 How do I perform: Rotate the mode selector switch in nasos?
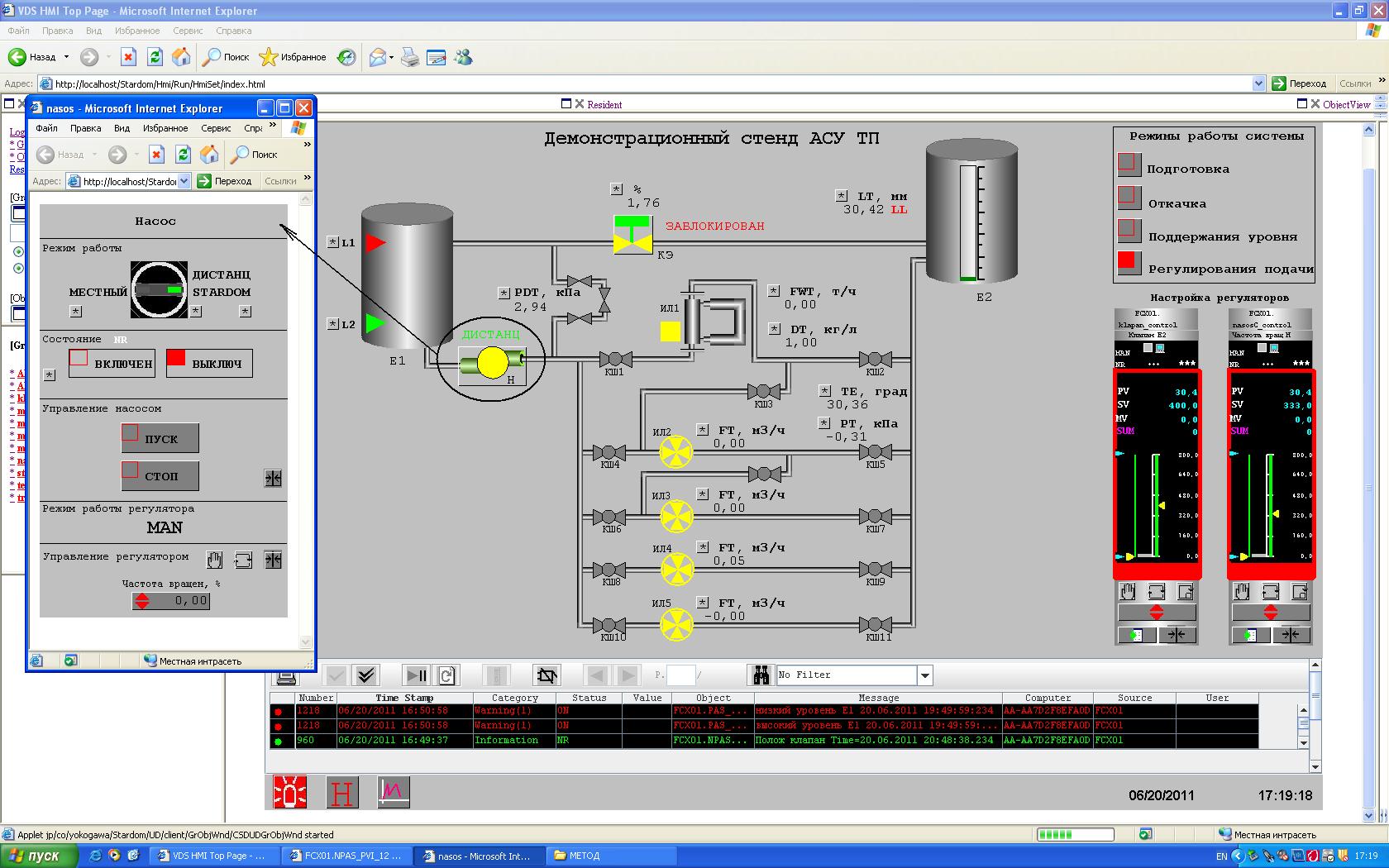coord(160,289)
